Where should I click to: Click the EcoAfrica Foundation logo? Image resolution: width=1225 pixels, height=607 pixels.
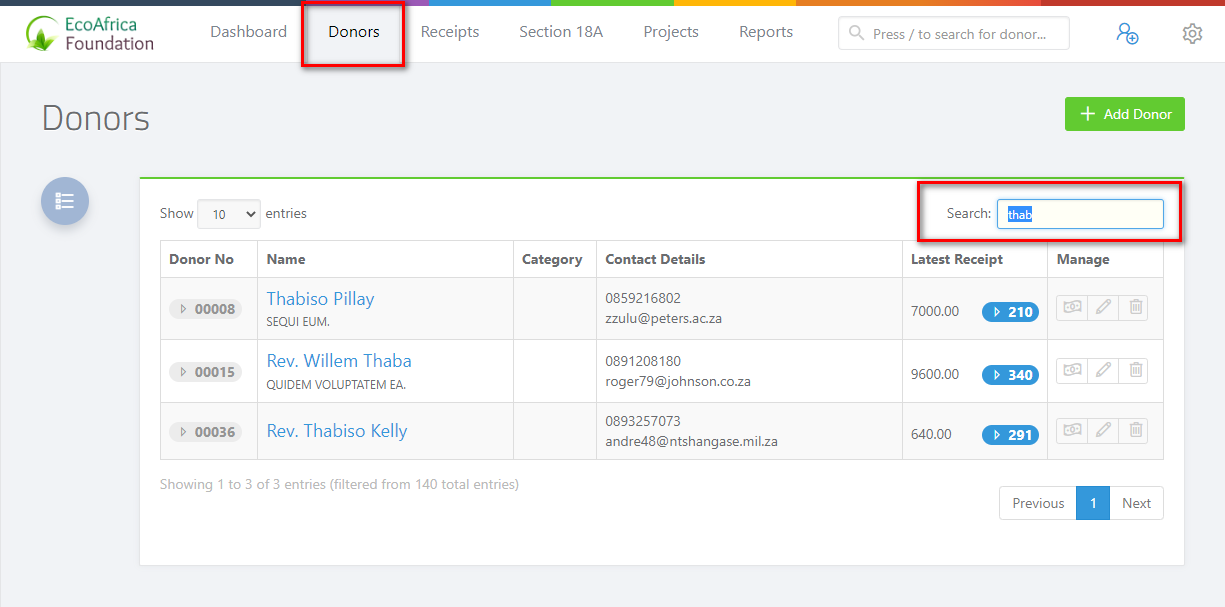point(90,33)
